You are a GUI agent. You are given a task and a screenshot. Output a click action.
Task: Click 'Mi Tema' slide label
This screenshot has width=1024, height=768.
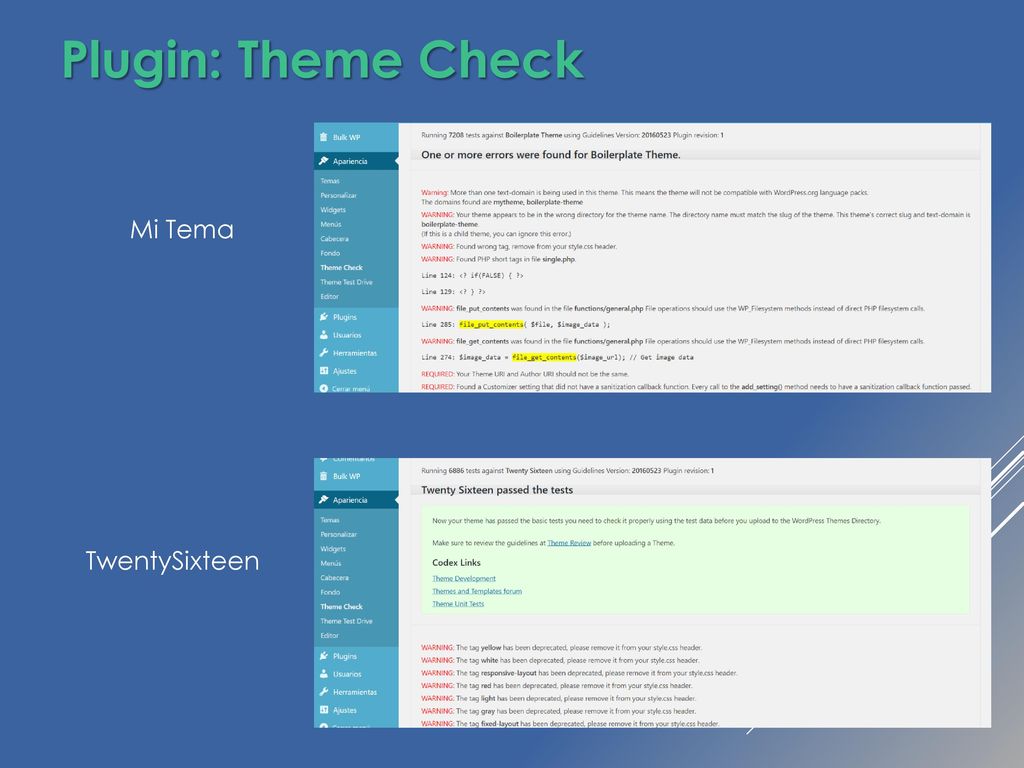pos(182,229)
